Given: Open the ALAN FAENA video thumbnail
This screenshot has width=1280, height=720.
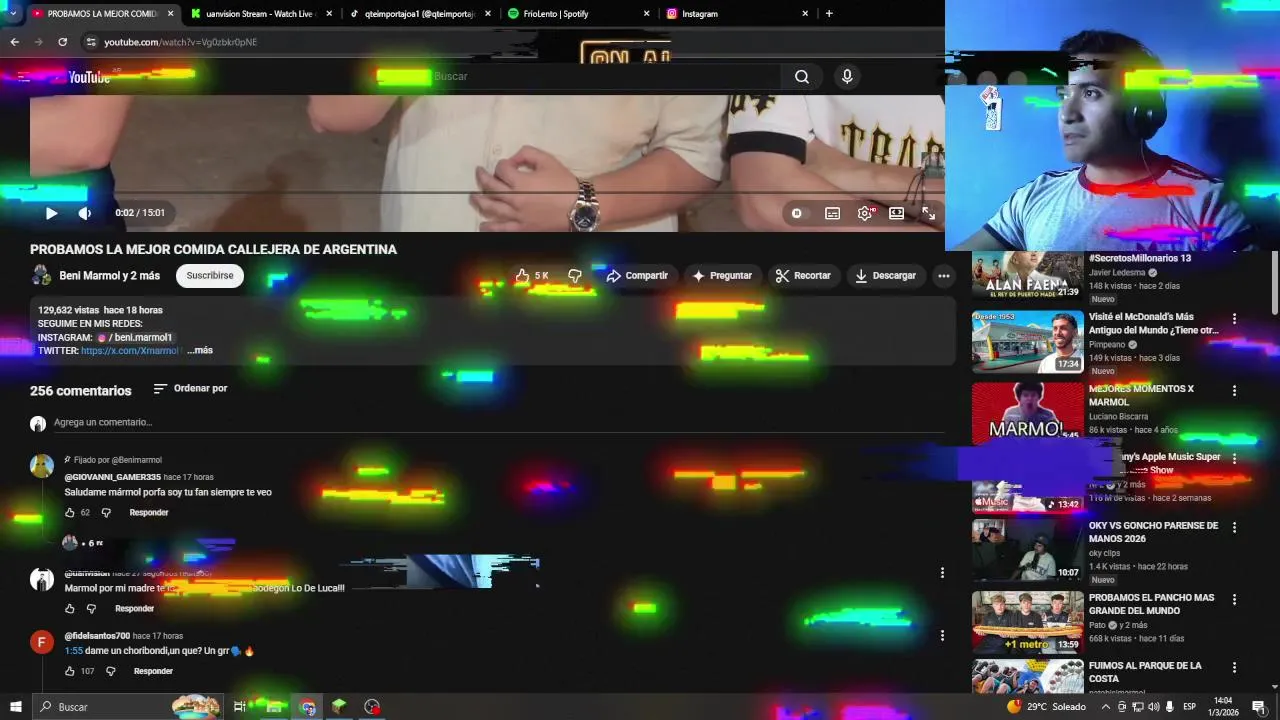Looking at the screenshot, I should tap(1028, 276).
